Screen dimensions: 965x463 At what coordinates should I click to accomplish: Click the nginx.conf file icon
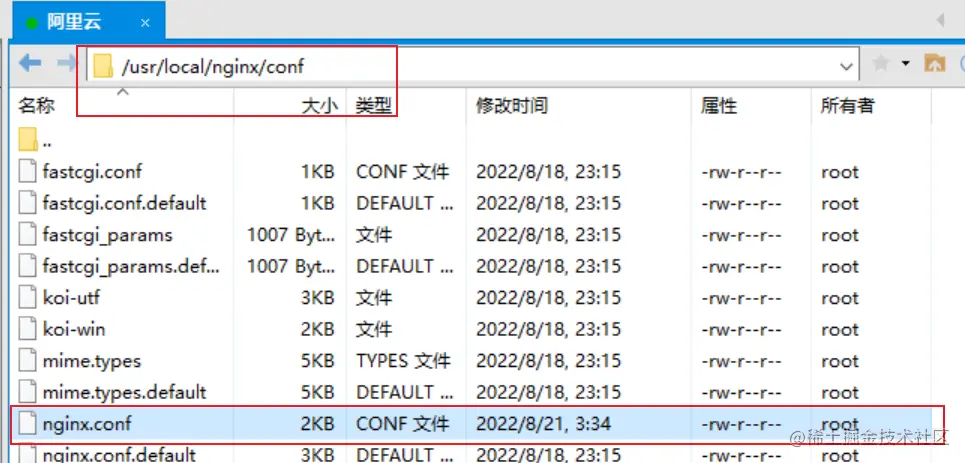28,423
